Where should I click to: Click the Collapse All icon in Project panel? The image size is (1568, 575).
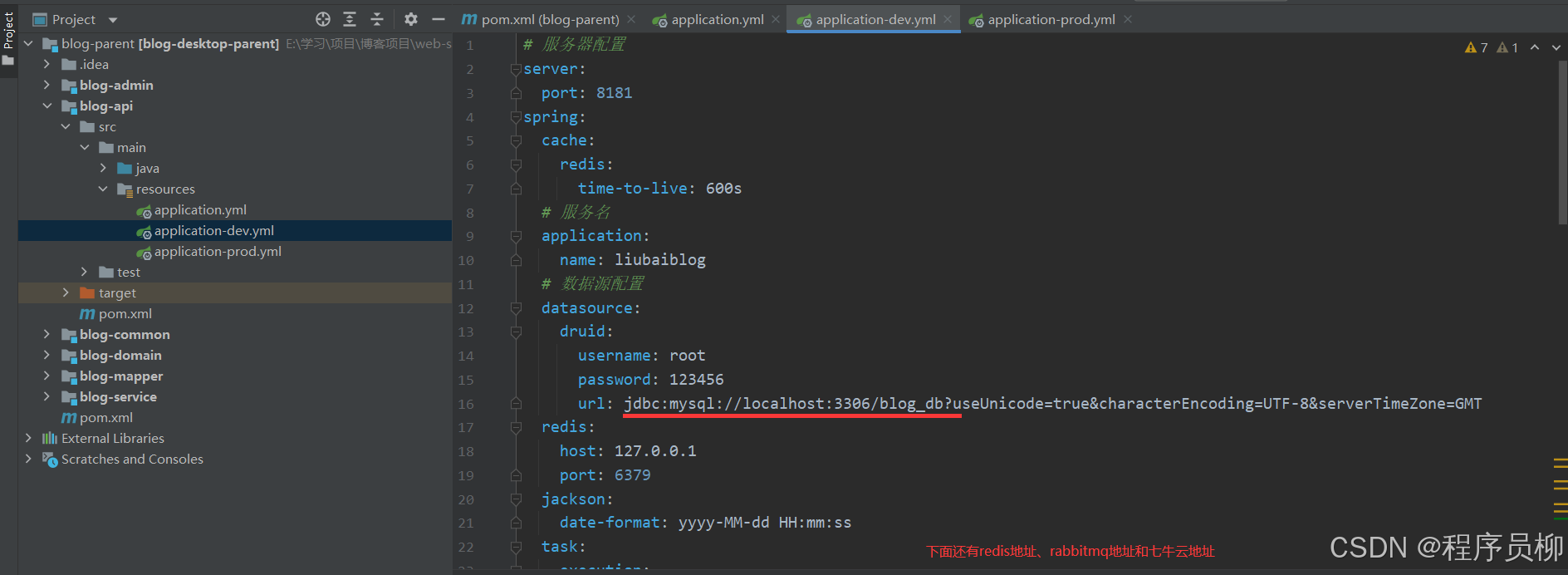[377, 19]
